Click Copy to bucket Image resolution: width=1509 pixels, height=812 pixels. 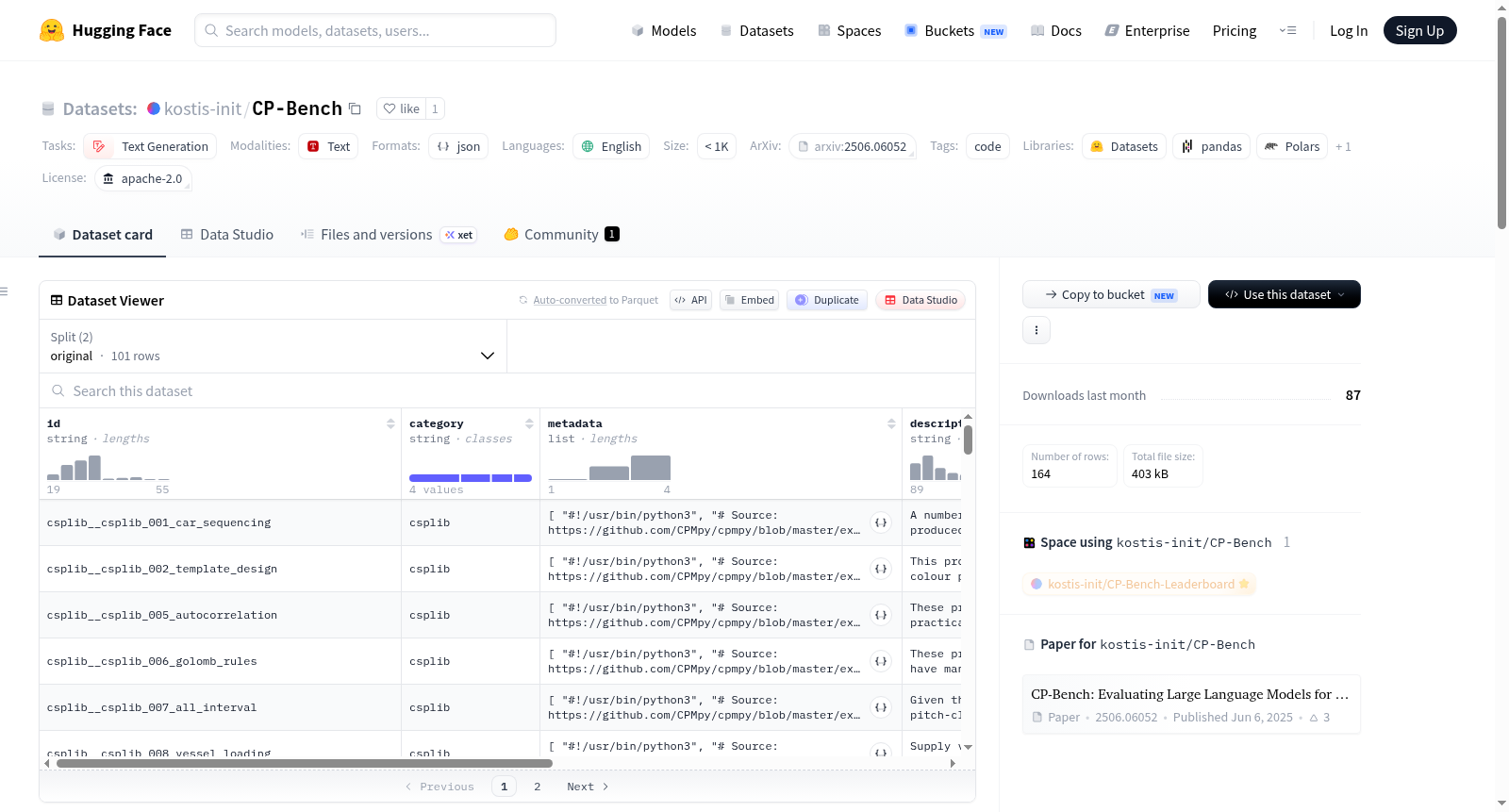pyautogui.click(x=1111, y=294)
